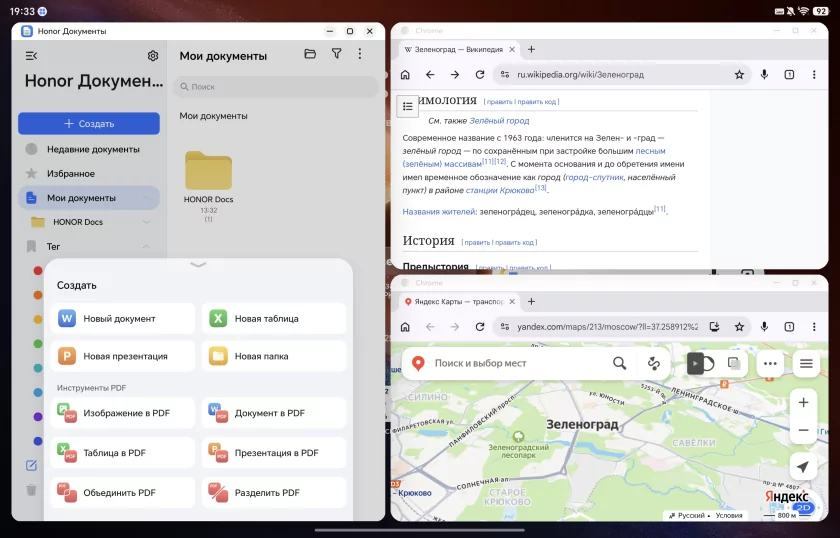
Task: Focus the Поиск field in Honor Documents
Action: pyautogui.click(x=275, y=86)
